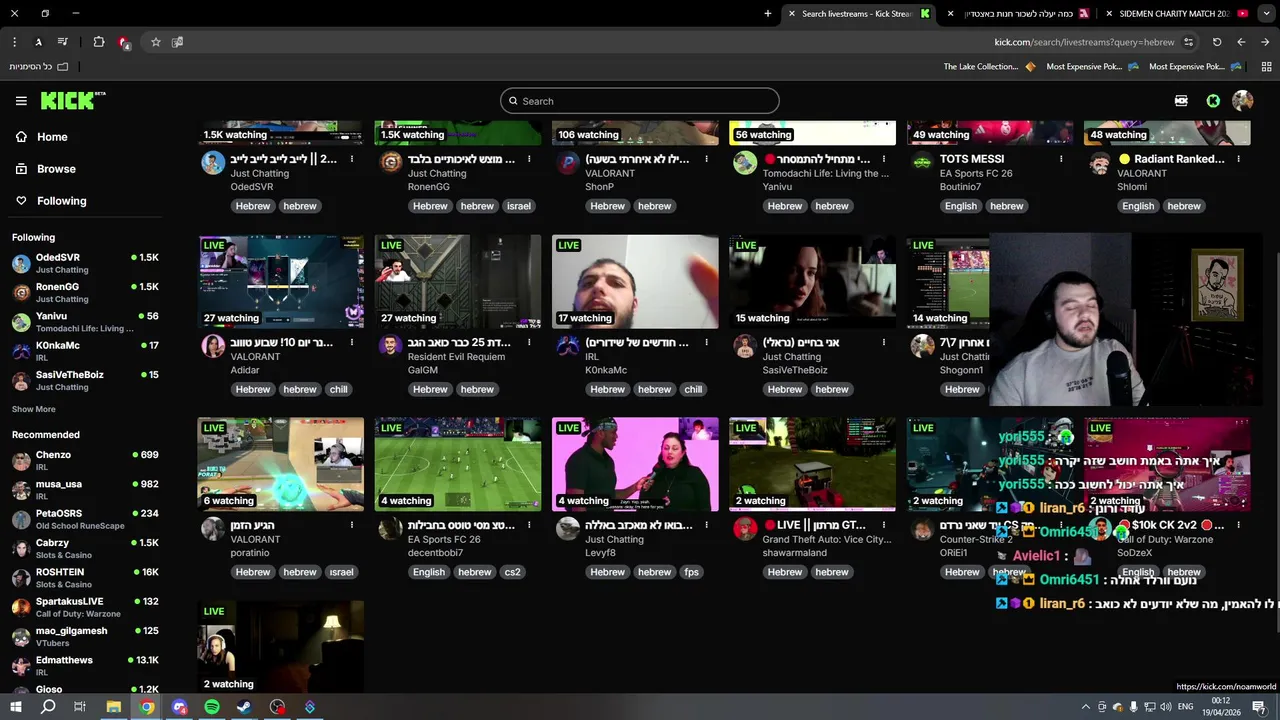Open the site information tune icon

[x=1188, y=42]
